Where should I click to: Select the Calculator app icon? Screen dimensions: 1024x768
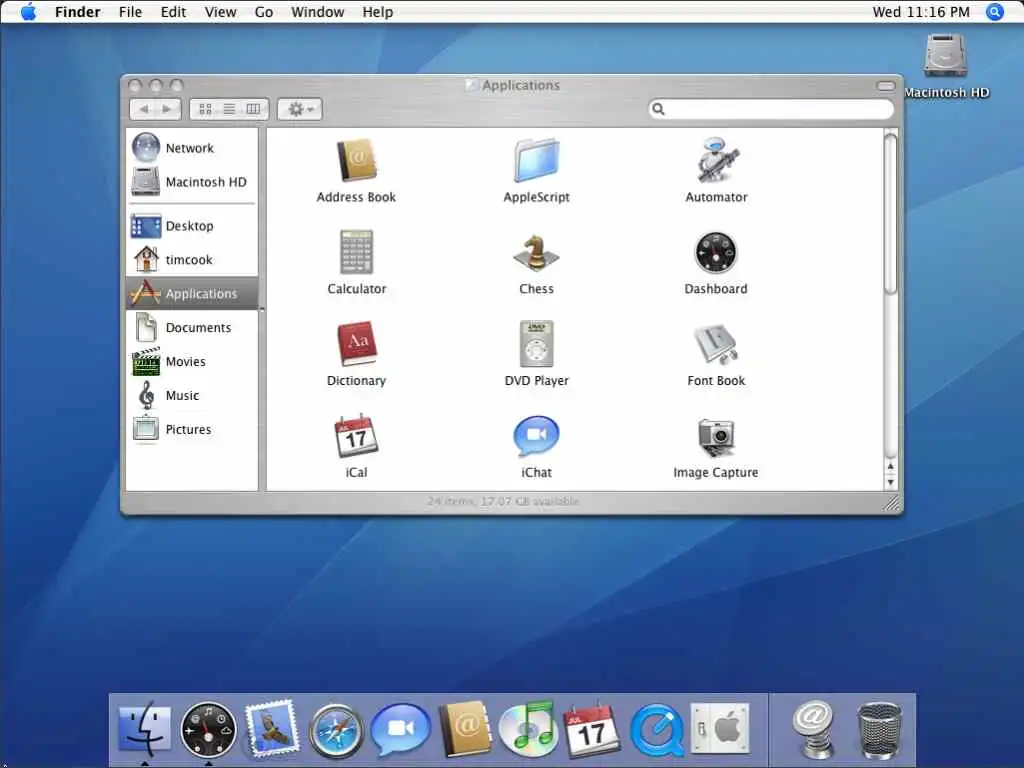coord(357,252)
